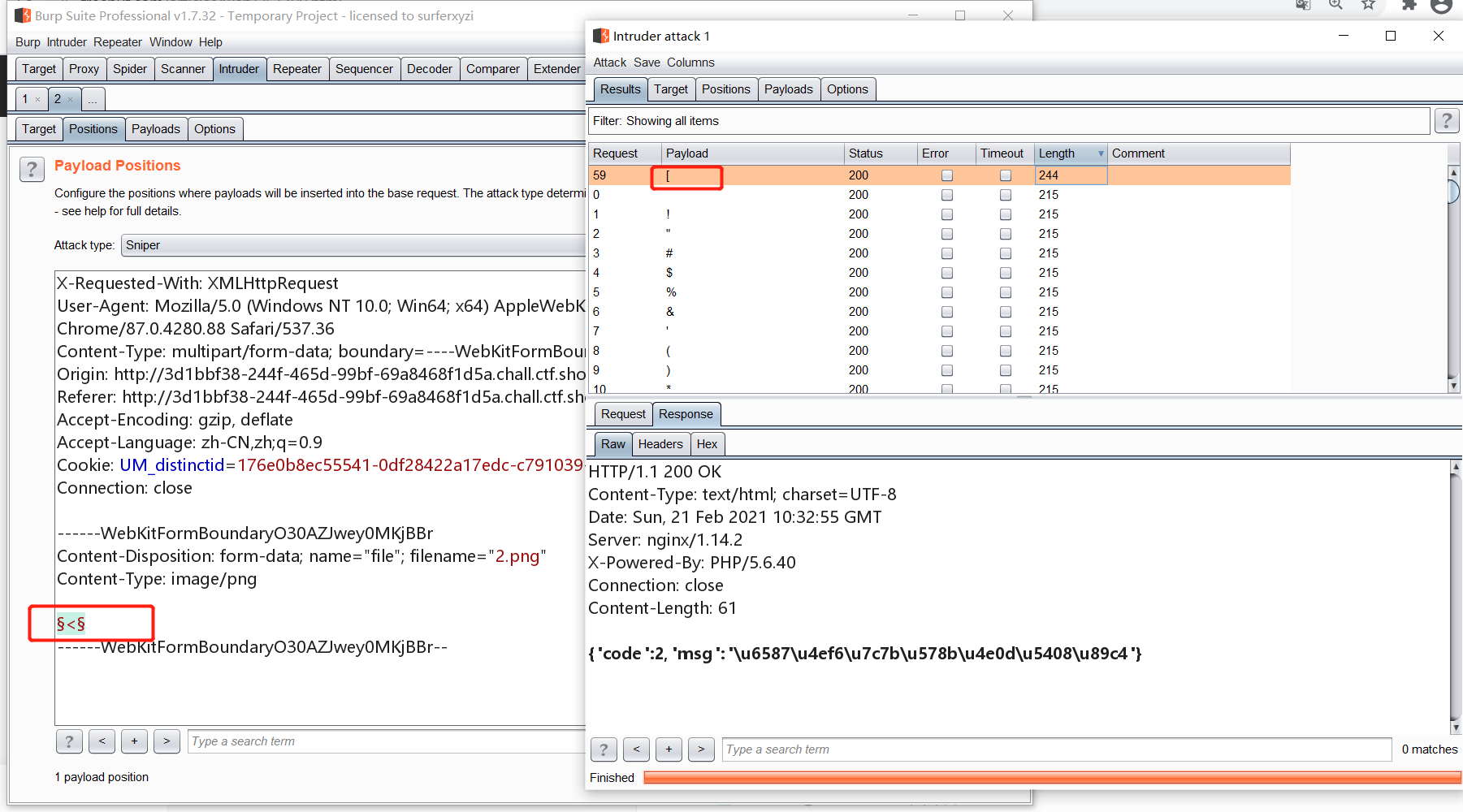The width and height of the screenshot is (1463, 812).
Task: Click the attack Finished progress bar
Action: pyautogui.click(x=1052, y=778)
